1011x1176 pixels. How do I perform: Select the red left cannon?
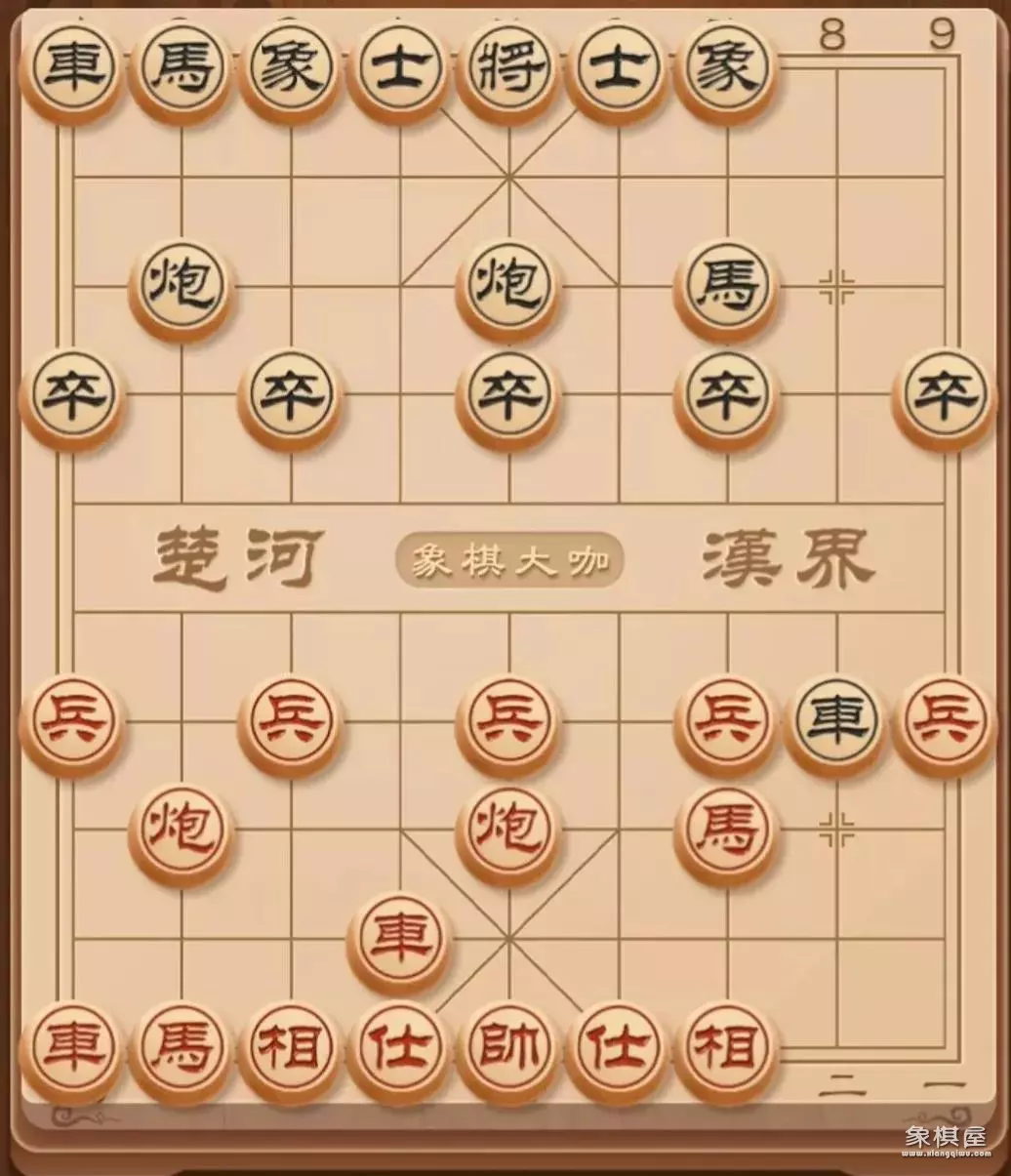point(181,832)
